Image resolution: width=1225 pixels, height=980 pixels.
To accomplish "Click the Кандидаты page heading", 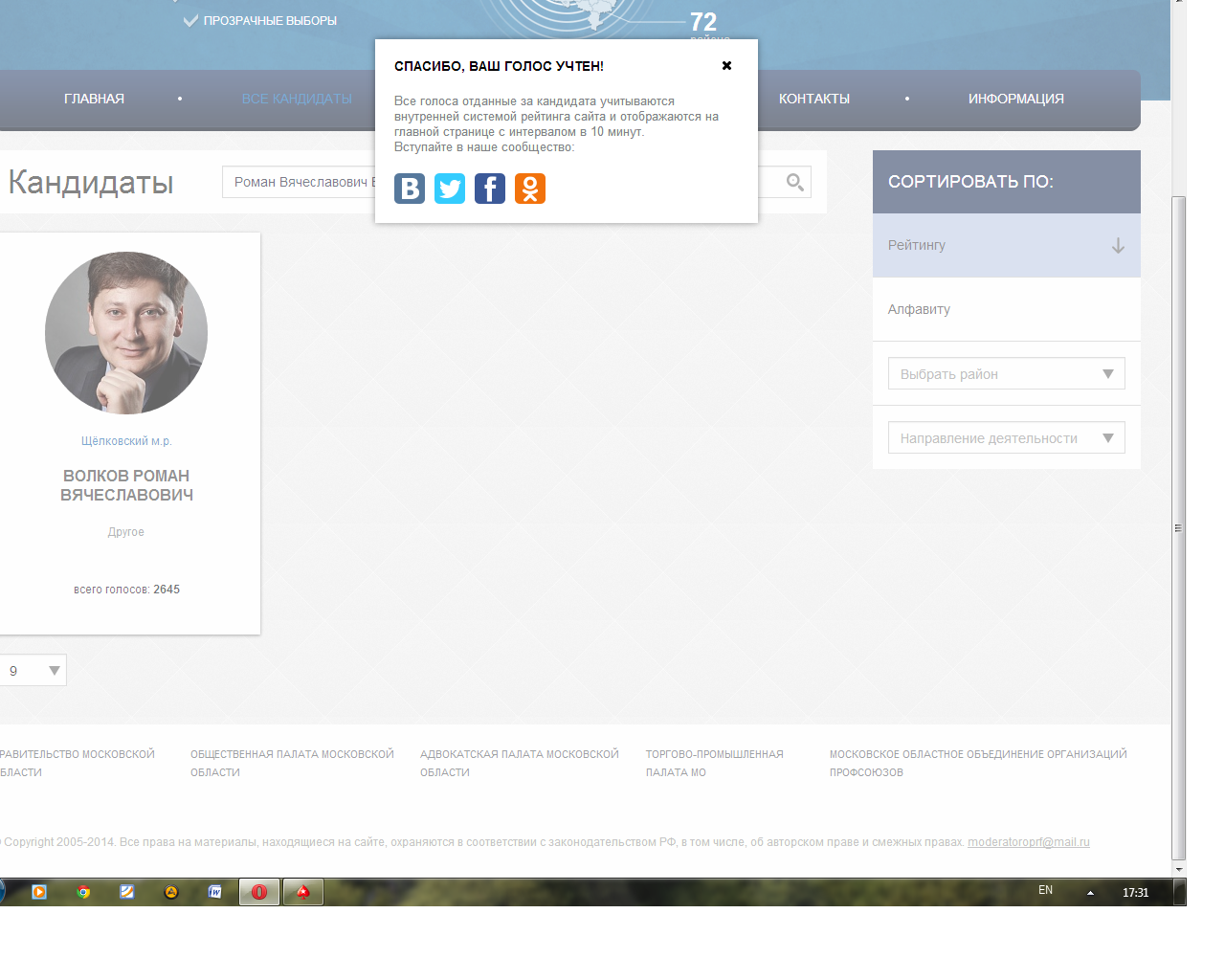I will coord(90,182).
